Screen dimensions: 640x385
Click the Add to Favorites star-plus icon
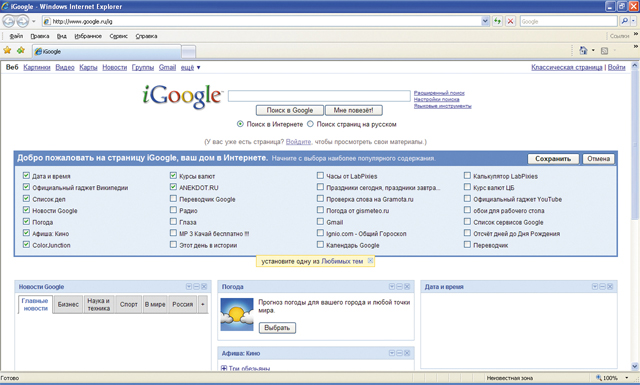click(x=21, y=51)
